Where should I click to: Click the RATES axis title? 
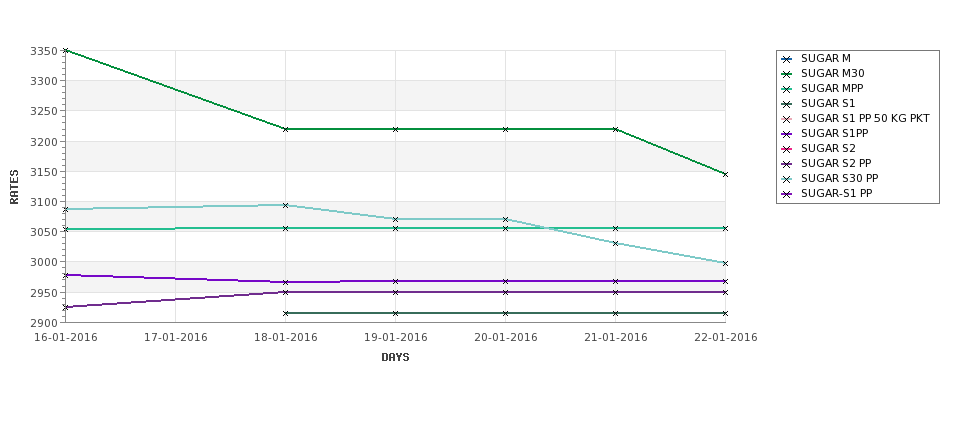click(x=14, y=187)
